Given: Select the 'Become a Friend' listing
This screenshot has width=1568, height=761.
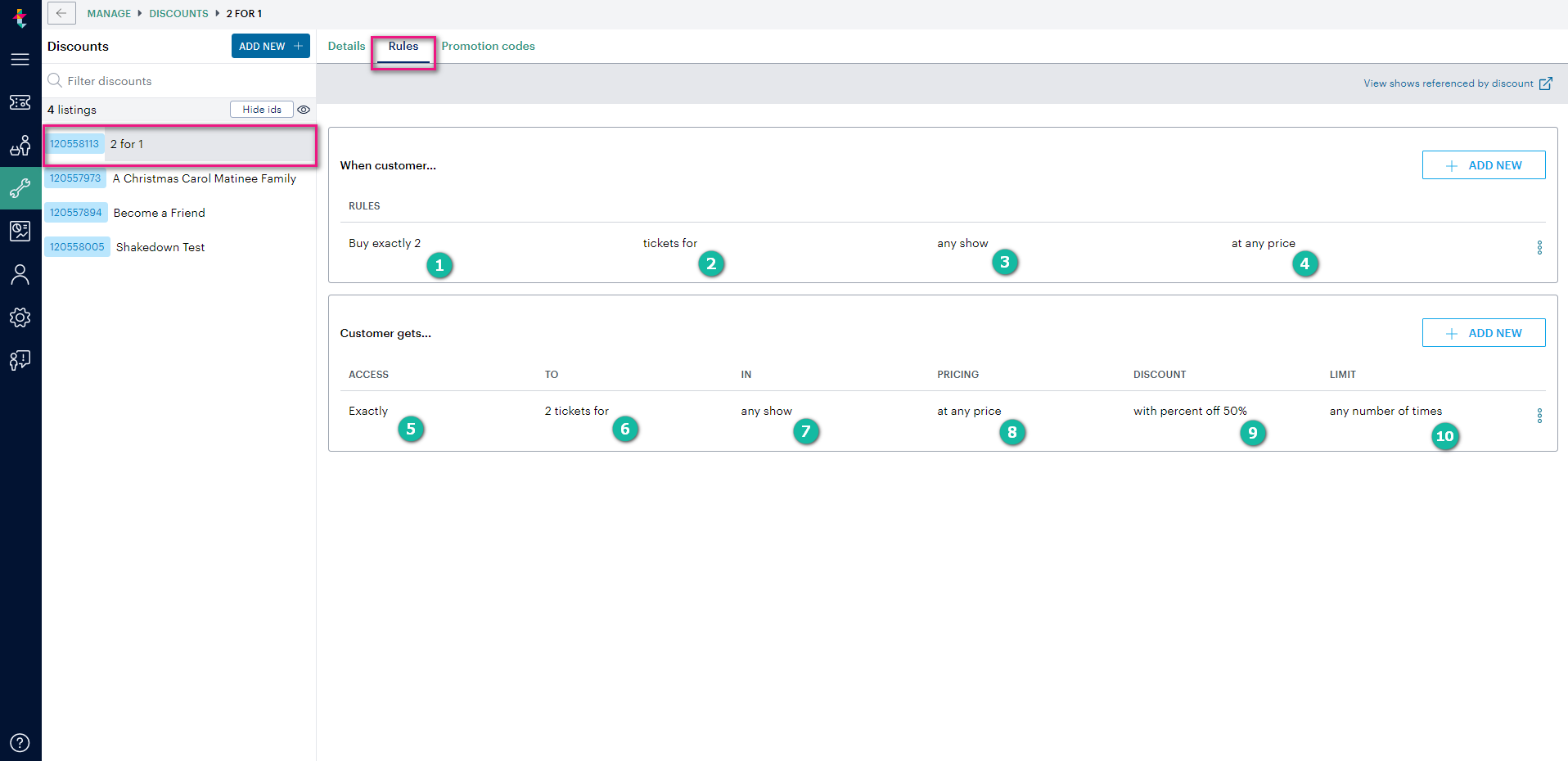Looking at the screenshot, I should 160,213.
